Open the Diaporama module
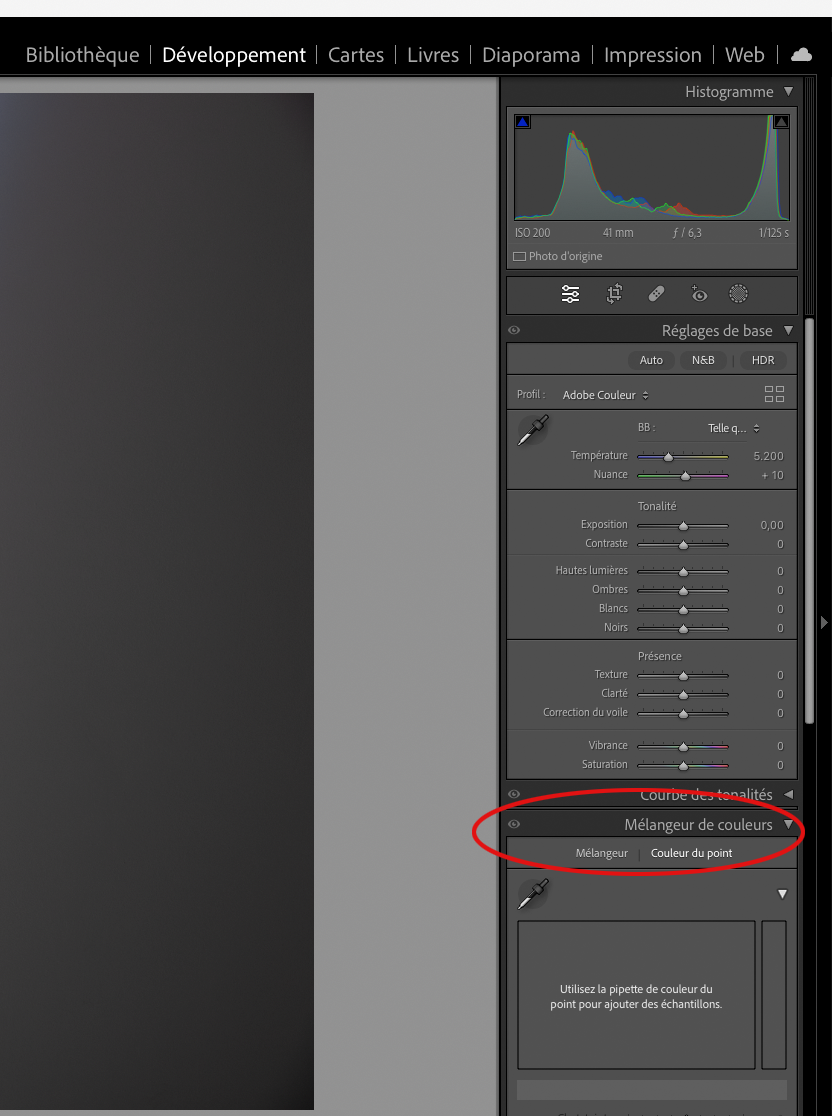Image resolution: width=832 pixels, height=1116 pixels. coord(531,55)
